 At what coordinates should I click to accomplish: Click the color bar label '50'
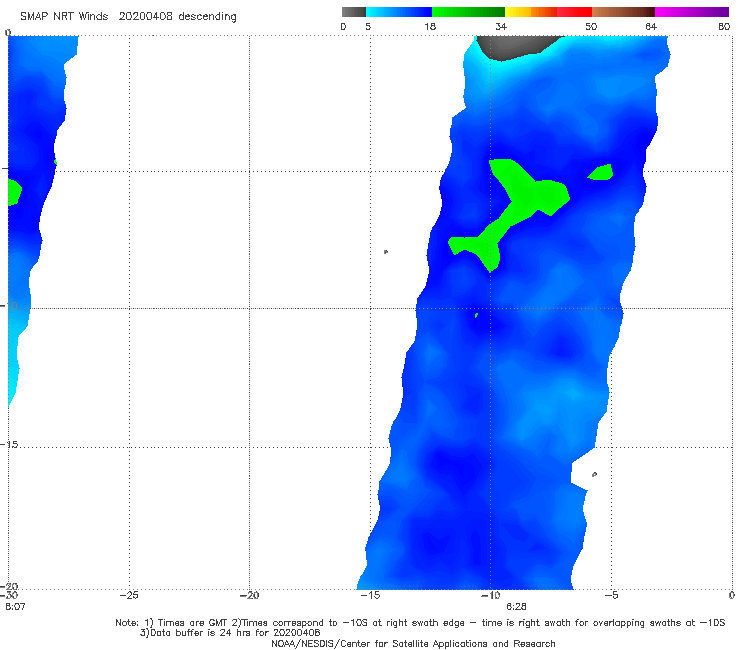(591, 26)
